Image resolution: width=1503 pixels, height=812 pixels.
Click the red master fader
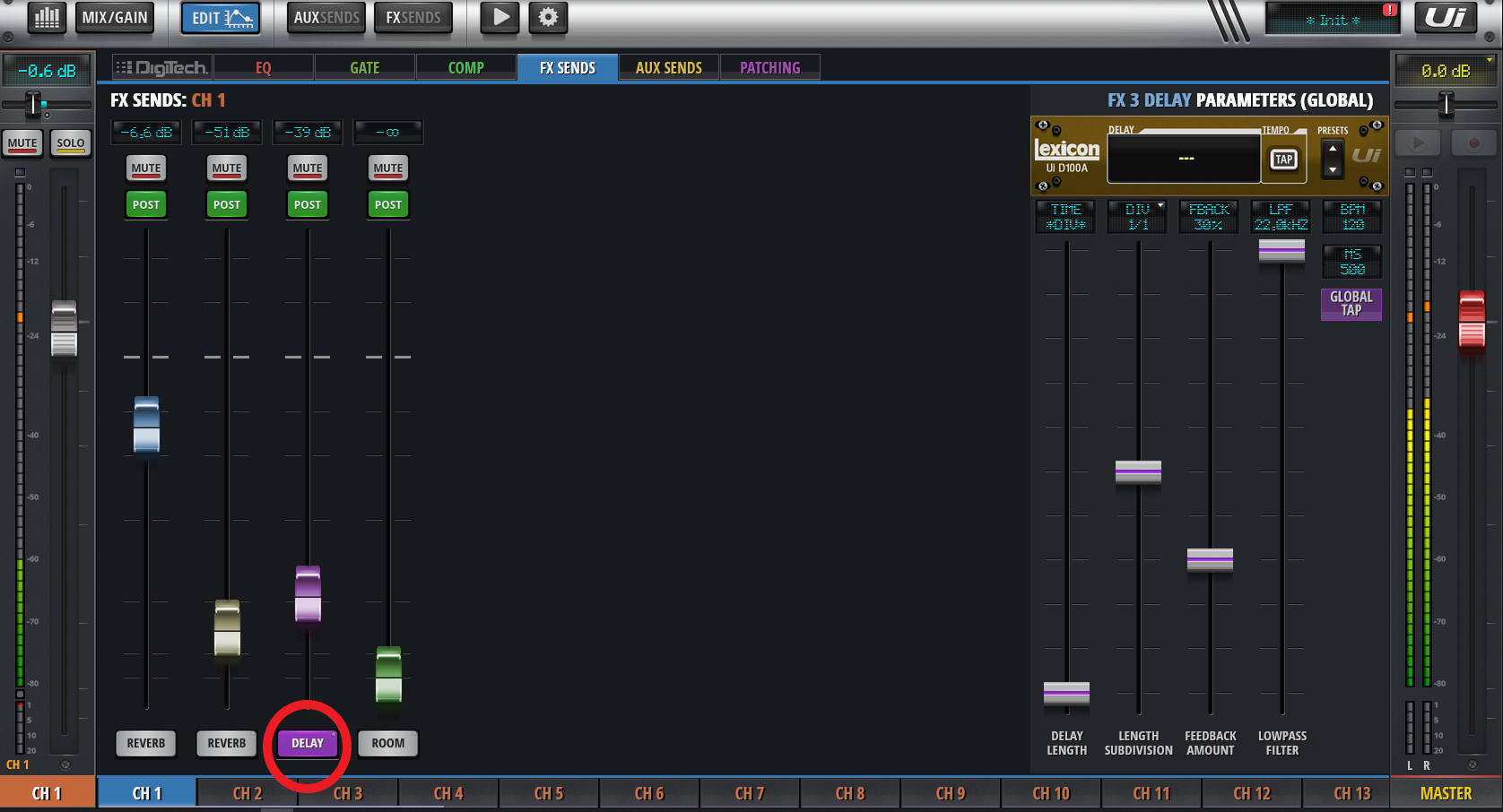1472,319
